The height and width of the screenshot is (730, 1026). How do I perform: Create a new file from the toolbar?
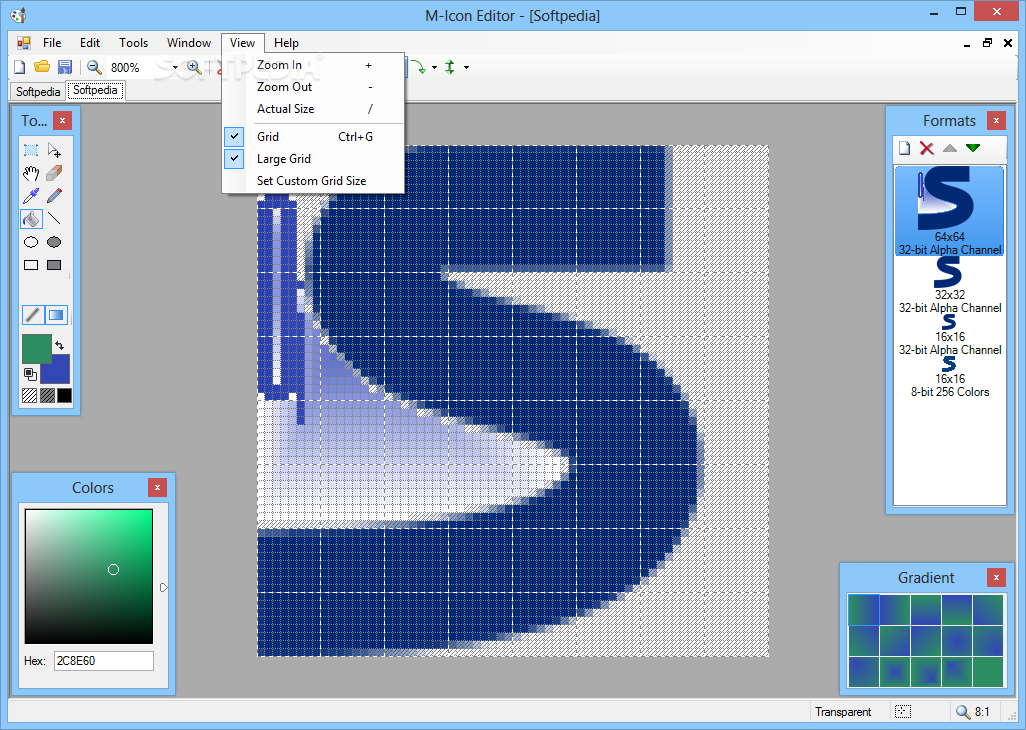point(20,67)
